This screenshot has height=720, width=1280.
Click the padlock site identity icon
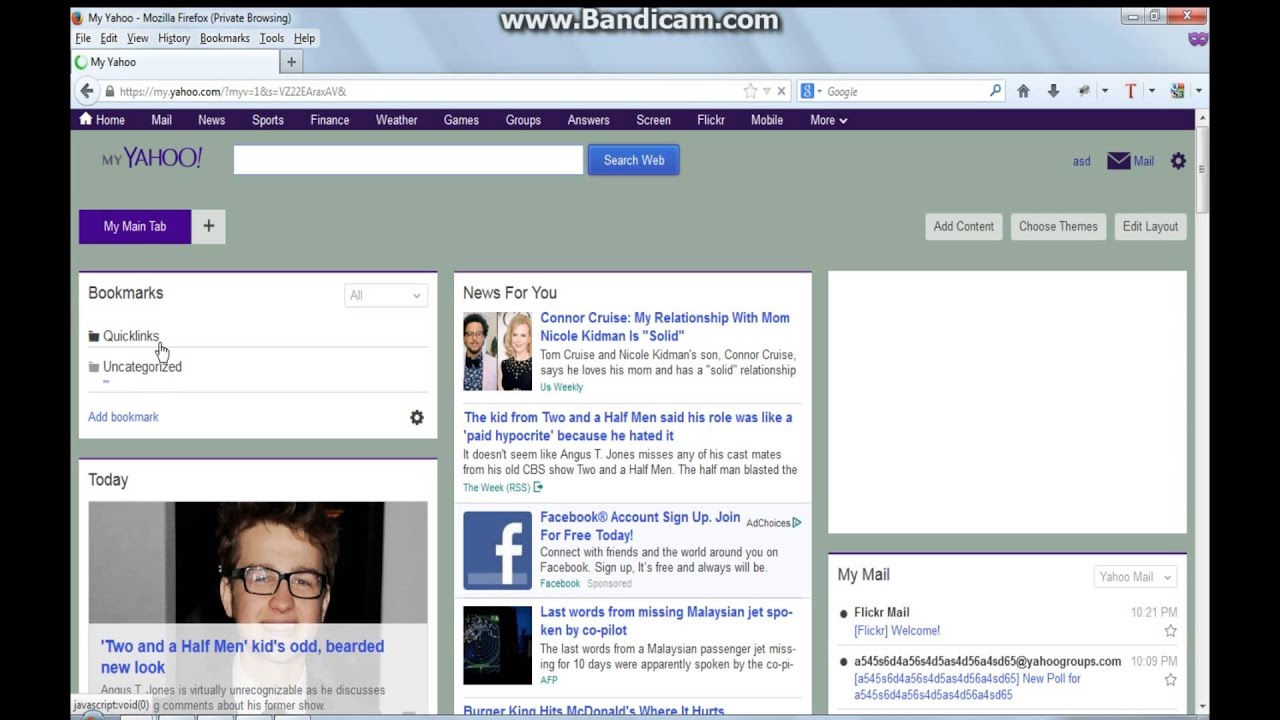coord(108,91)
